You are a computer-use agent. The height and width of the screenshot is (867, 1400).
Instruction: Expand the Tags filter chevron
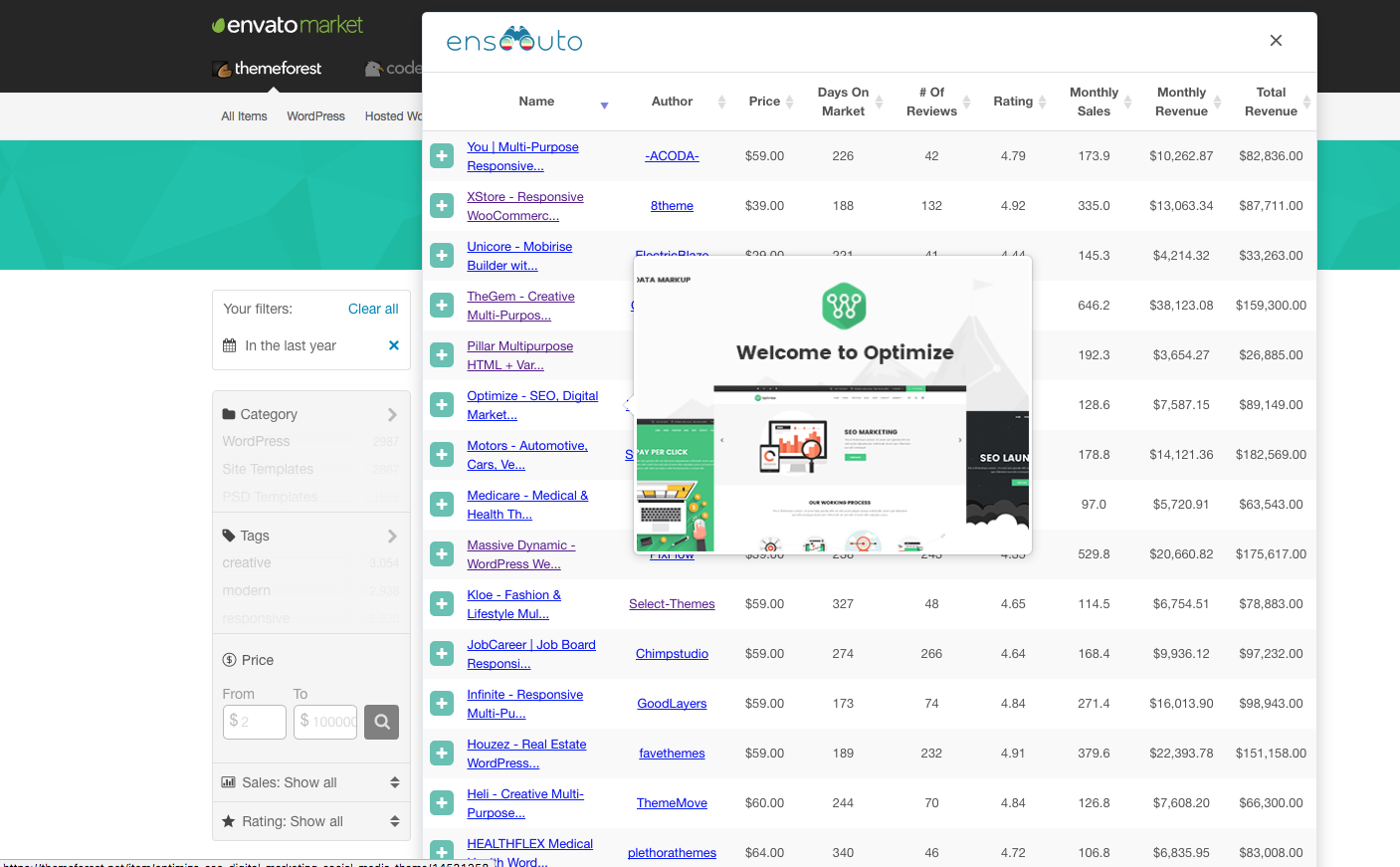[x=392, y=536]
